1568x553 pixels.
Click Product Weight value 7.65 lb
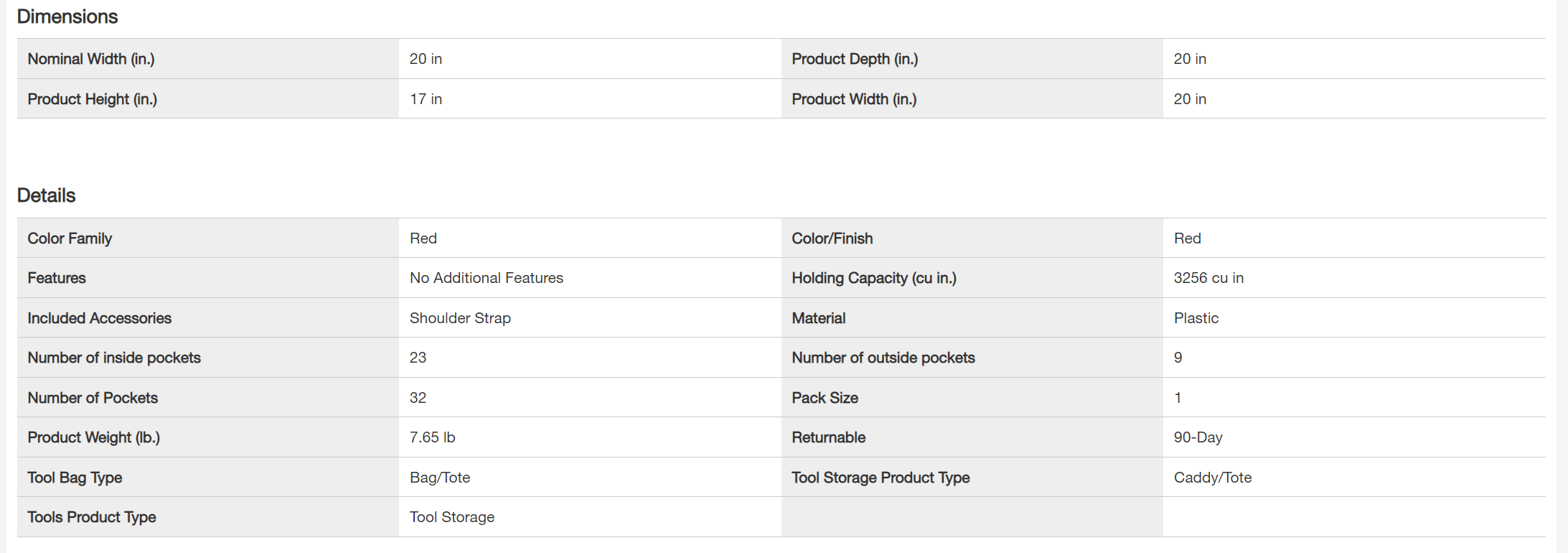tap(432, 437)
